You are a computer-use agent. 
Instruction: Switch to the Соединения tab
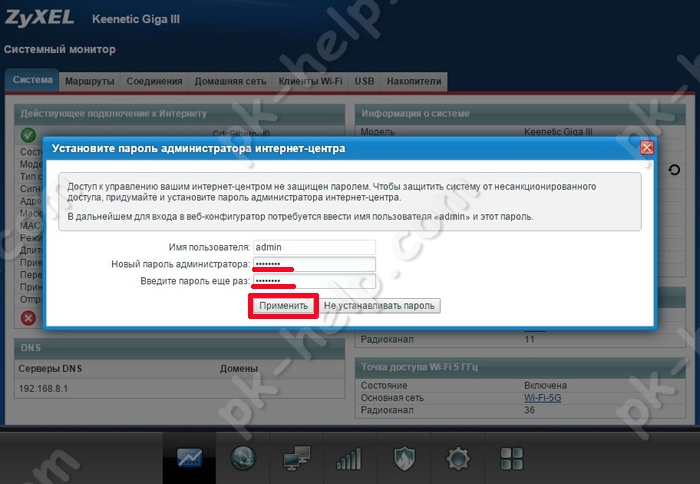point(154,81)
